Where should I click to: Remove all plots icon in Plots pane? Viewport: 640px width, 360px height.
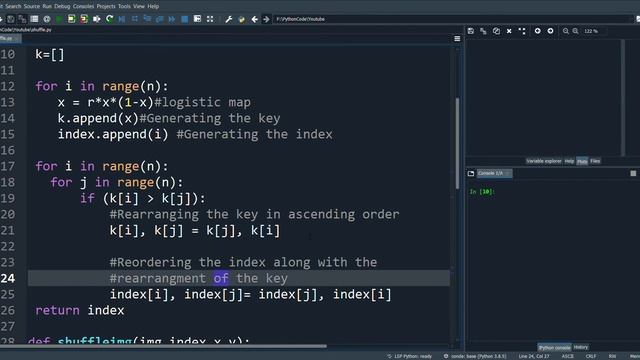click(522, 31)
